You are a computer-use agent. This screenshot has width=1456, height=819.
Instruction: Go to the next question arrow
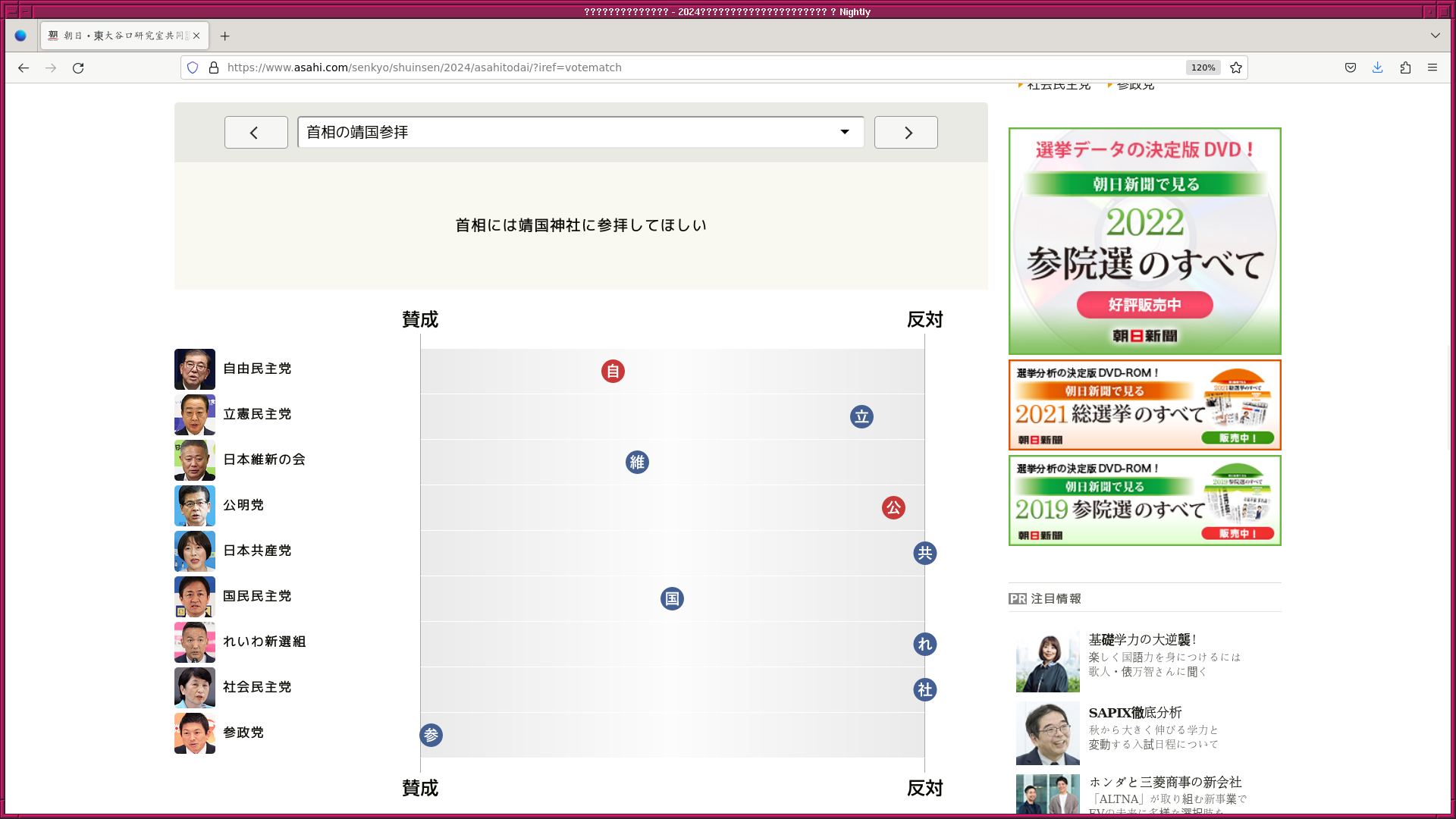point(906,133)
